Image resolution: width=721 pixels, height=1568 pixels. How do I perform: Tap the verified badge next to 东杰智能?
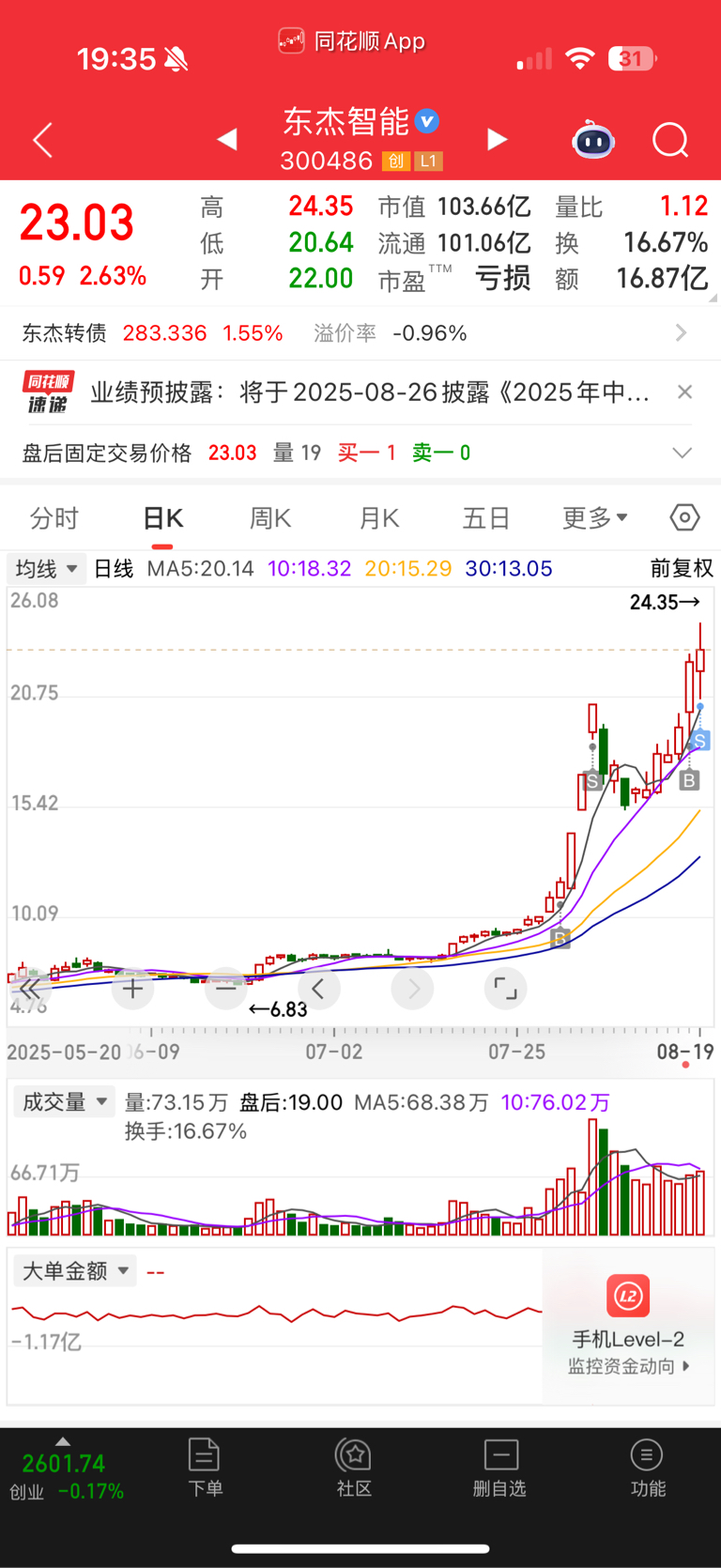427,121
